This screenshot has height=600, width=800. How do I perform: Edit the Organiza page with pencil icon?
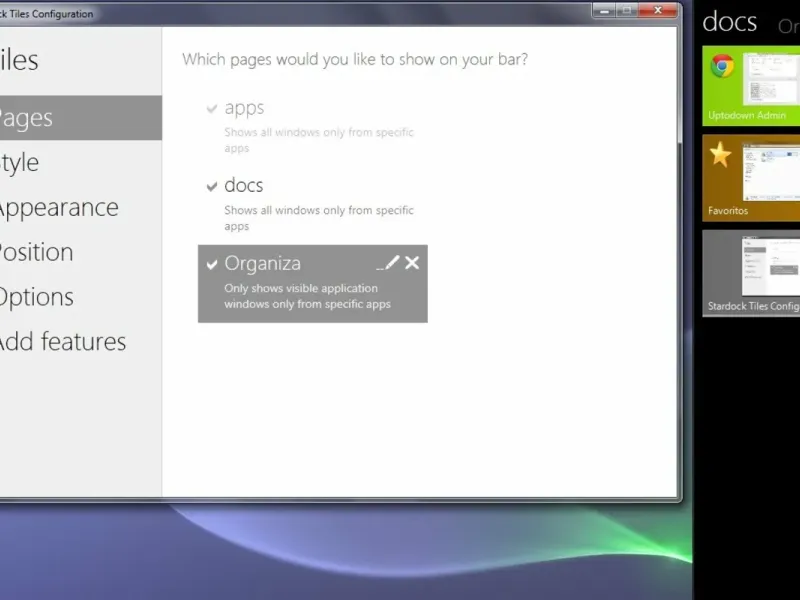(388, 263)
